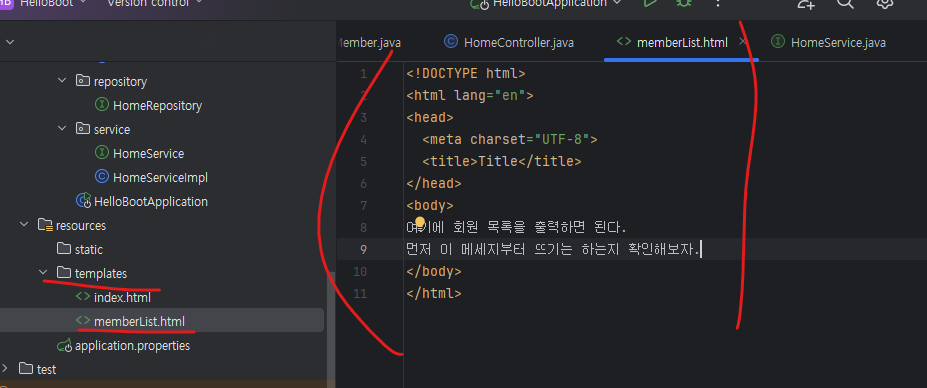Close the memberList.html tab
Viewport: 927px width, 388px height.
(743, 42)
